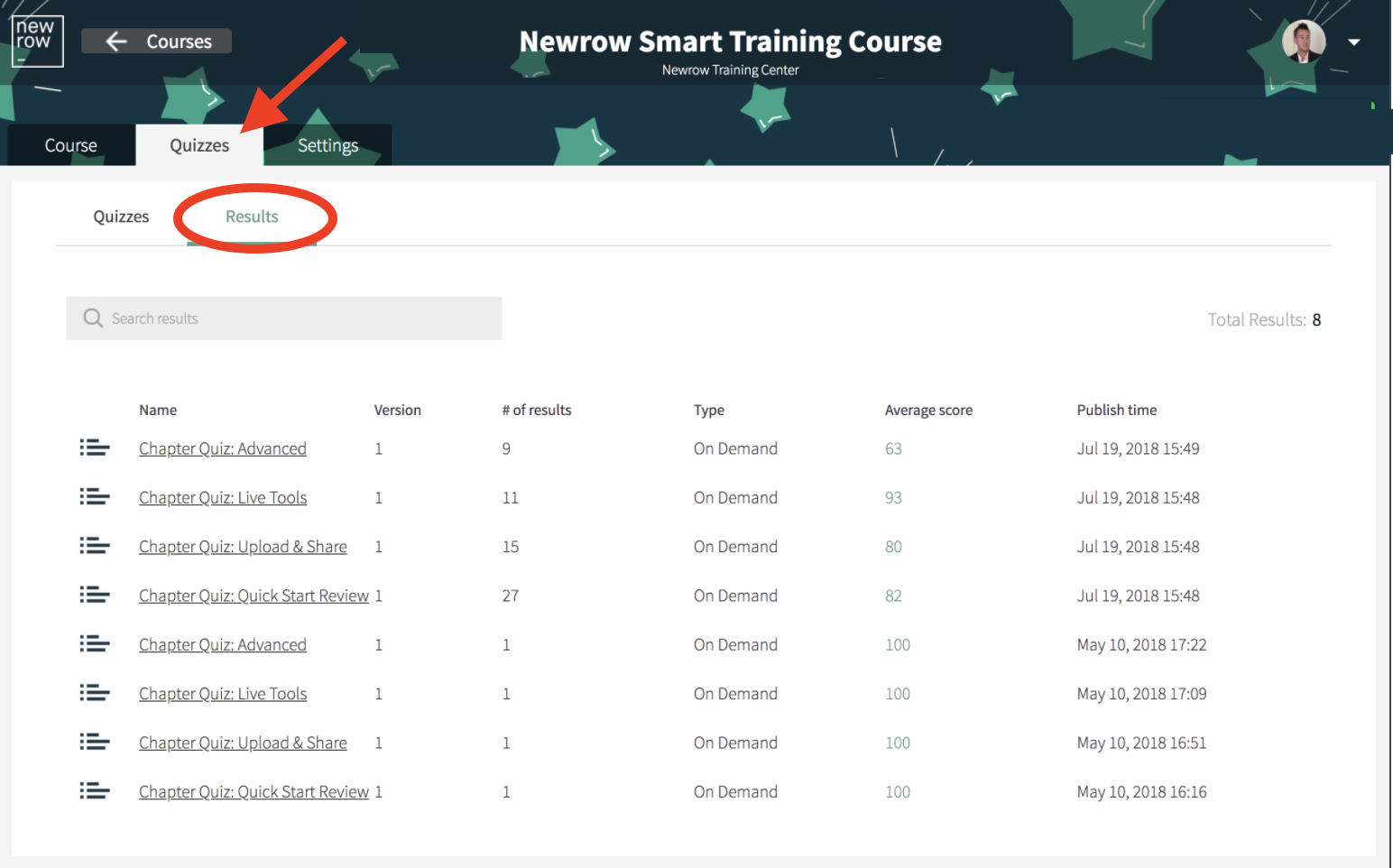Switch to the Course tab
Viewport: 1393px width, 868px height.
71,145
